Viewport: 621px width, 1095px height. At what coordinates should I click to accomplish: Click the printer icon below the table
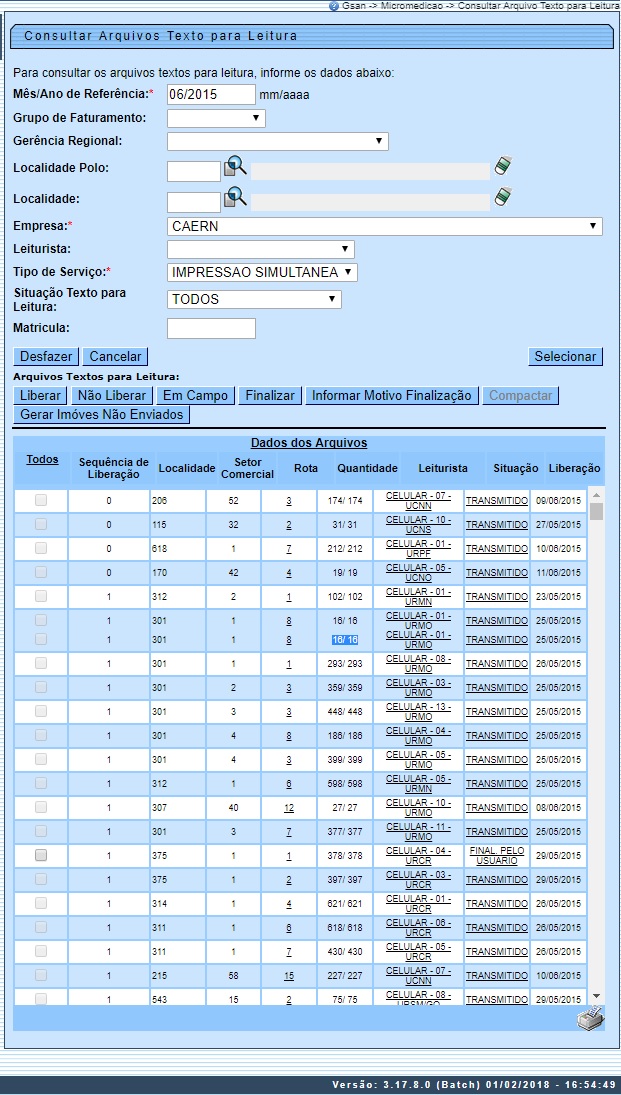[590, 1019]
